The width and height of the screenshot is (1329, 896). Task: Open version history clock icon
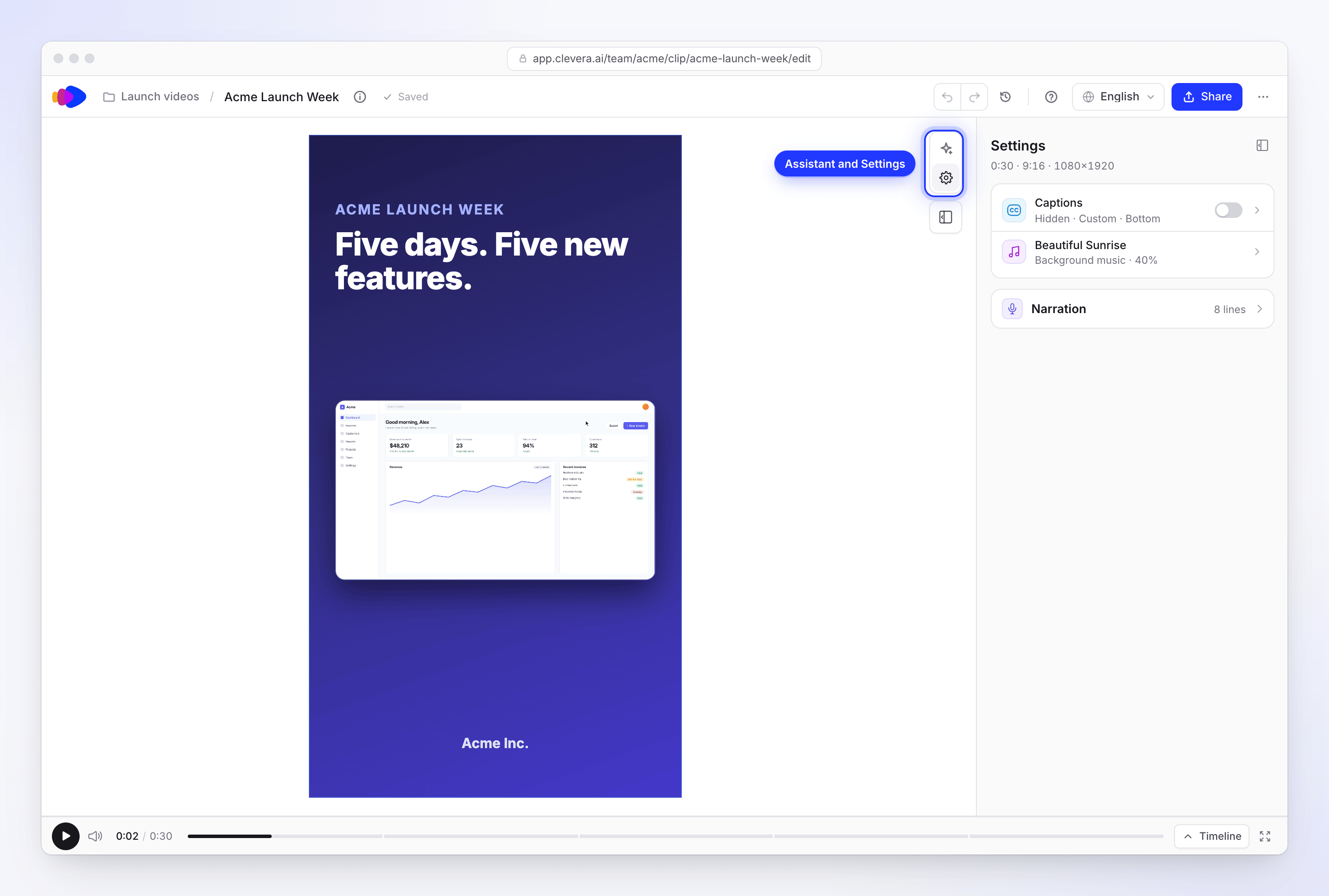pos(1005,96)
